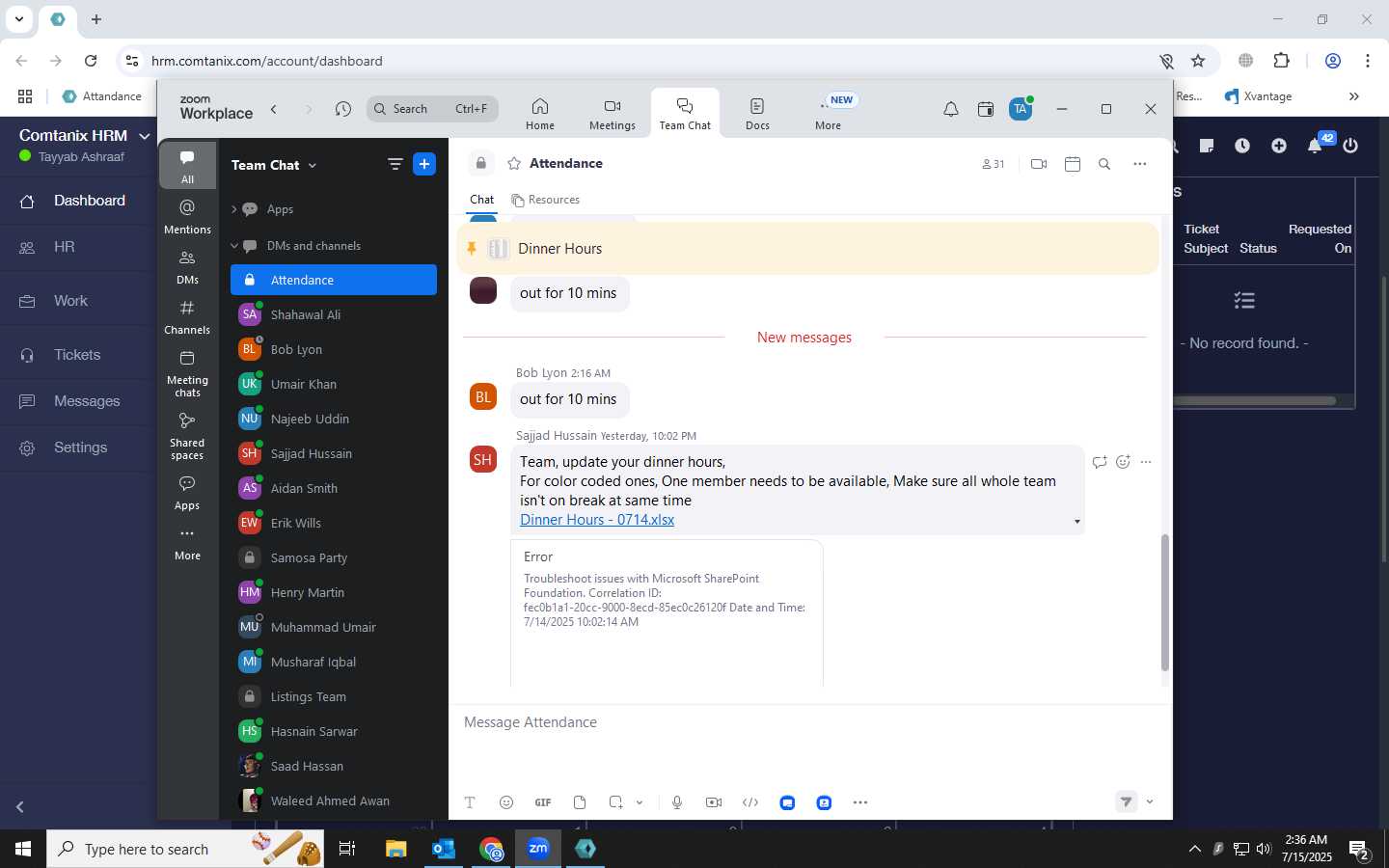Open more composer options ellipsis
Image resolution: width=1389 pixels, height=868 pixels.
pyautogui.click(x=860, y=802)
